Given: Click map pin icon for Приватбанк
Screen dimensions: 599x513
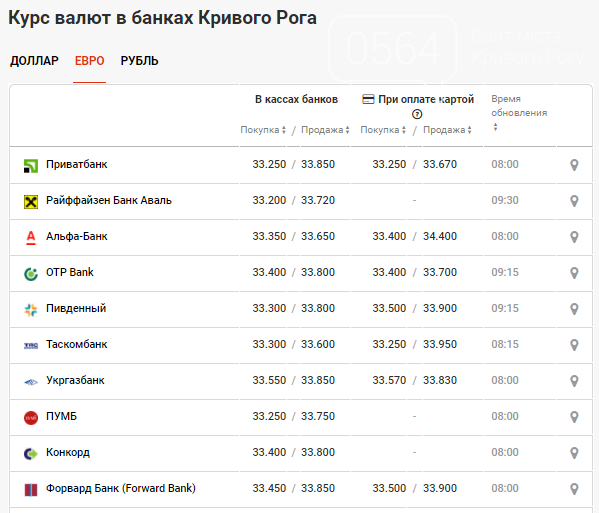Looking at the screenshot, I should click(574, 165).
